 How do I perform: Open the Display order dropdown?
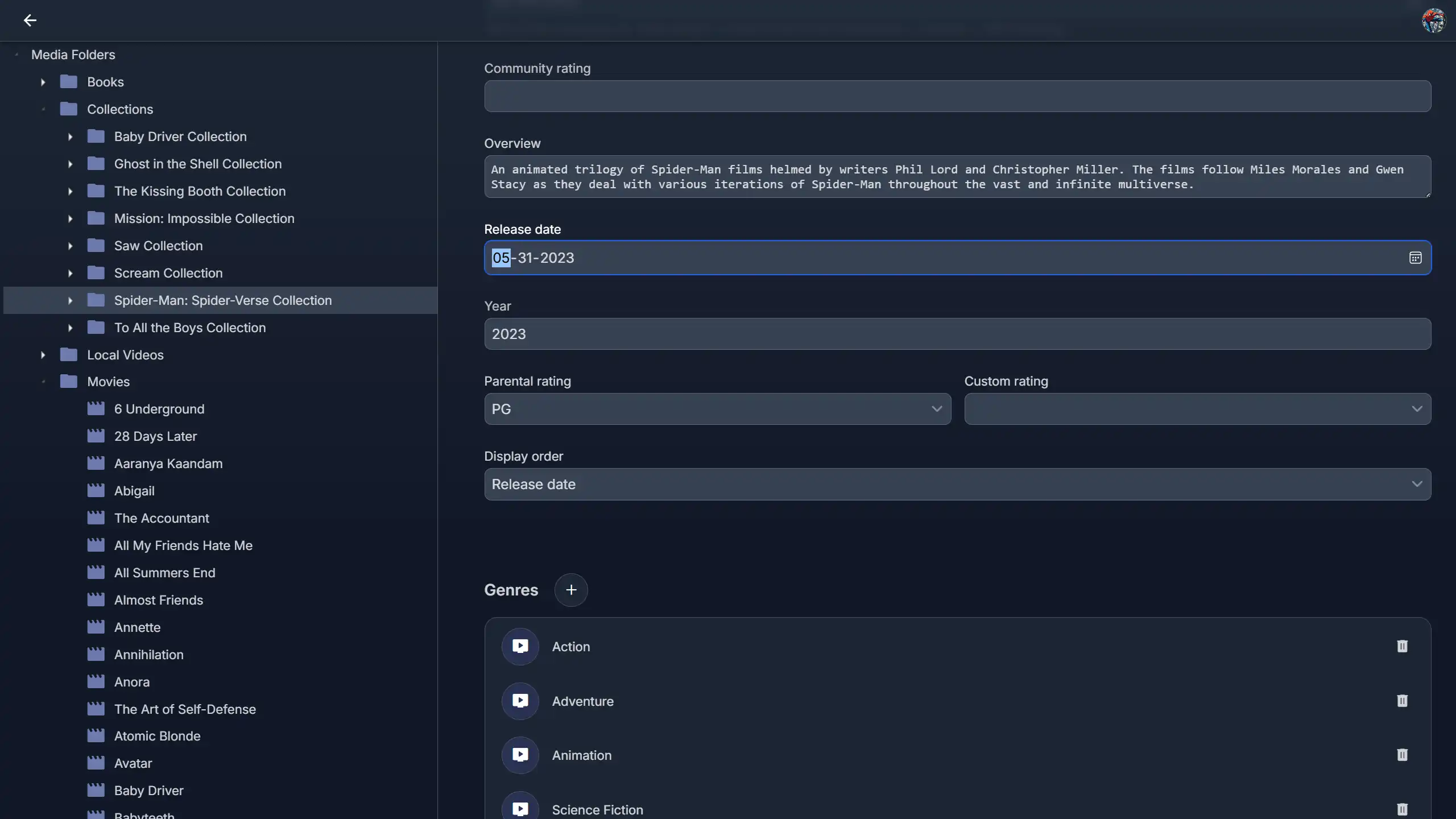coord(957,484)
